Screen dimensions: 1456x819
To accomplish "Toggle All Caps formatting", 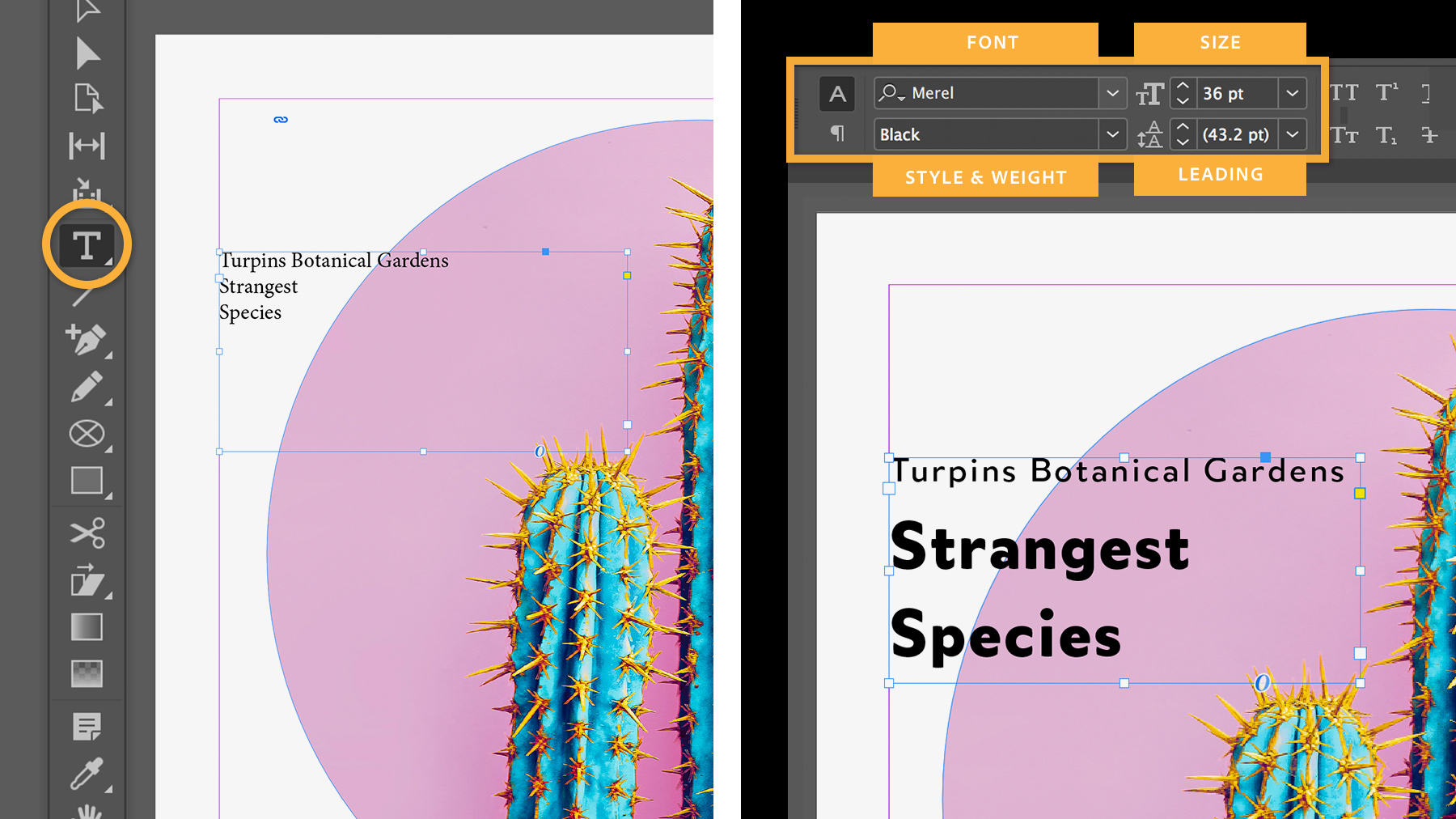I will coord(1344,91).
